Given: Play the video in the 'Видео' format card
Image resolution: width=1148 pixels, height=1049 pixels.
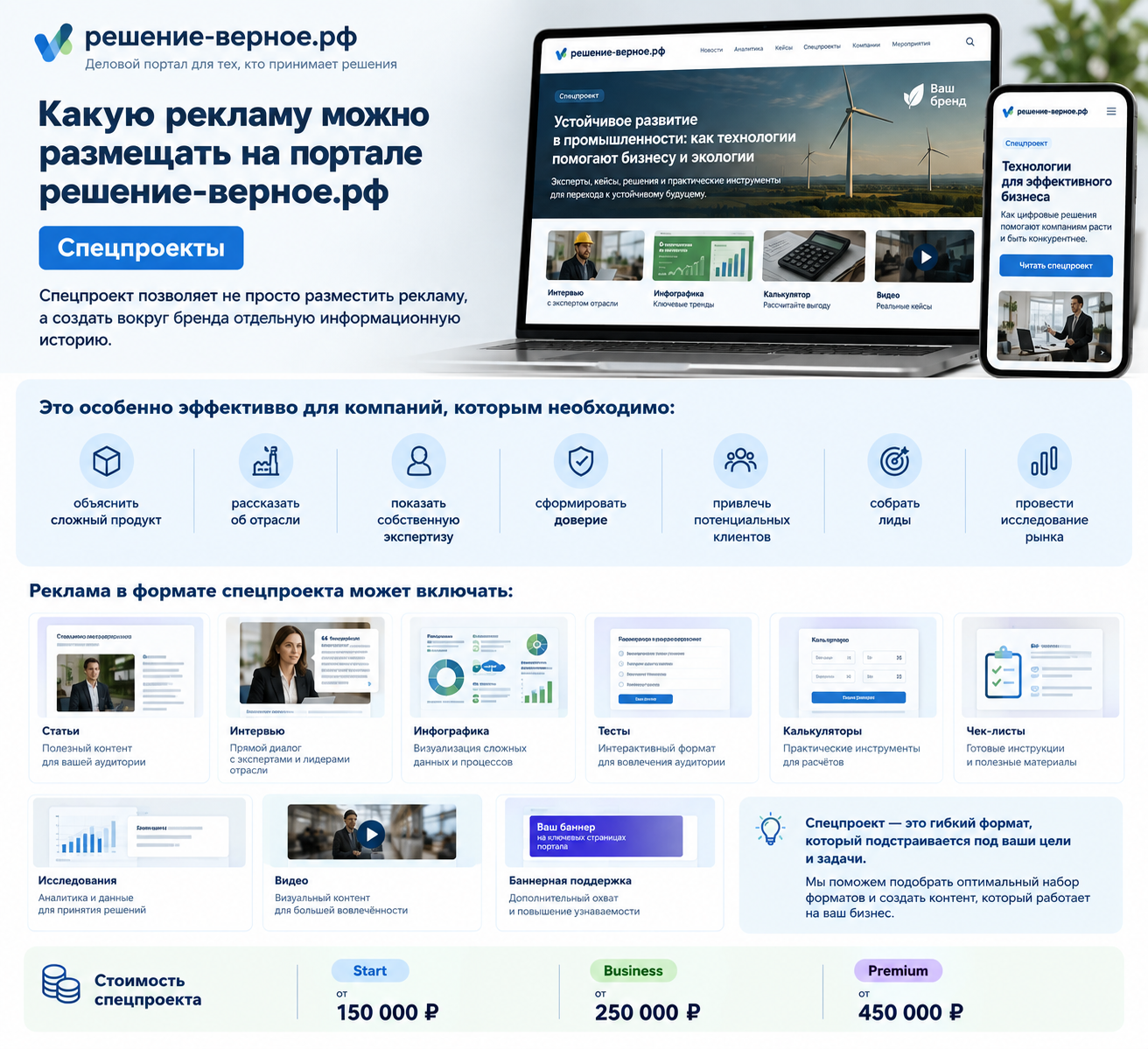Looking at the screenshot, I should (372, 834).
